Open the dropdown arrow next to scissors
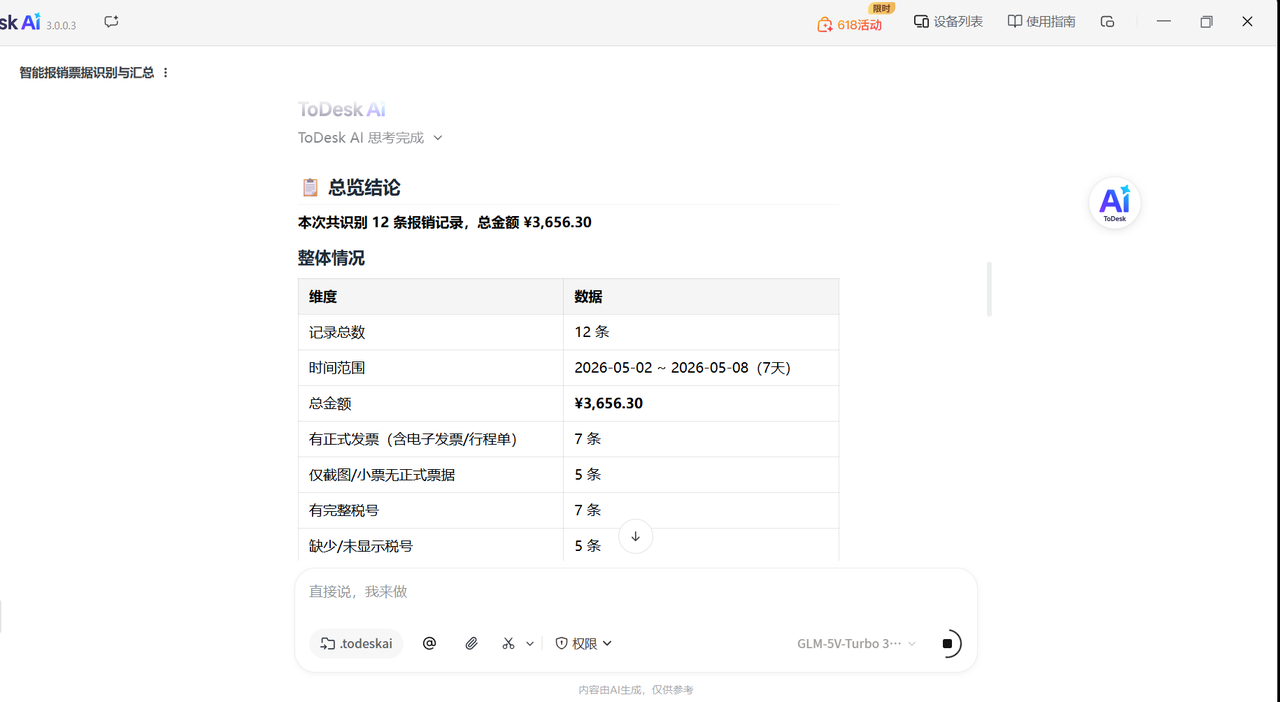 (x=530, y=644)
